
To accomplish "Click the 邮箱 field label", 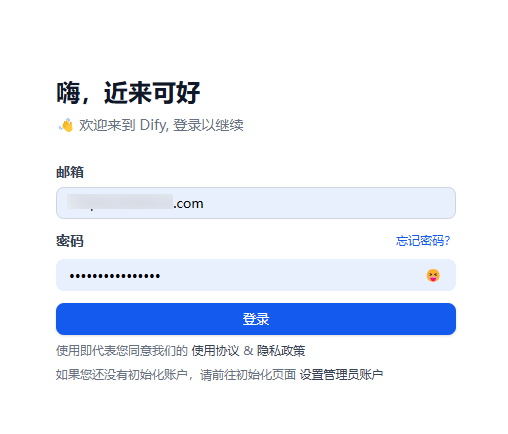I will [70, 172].
